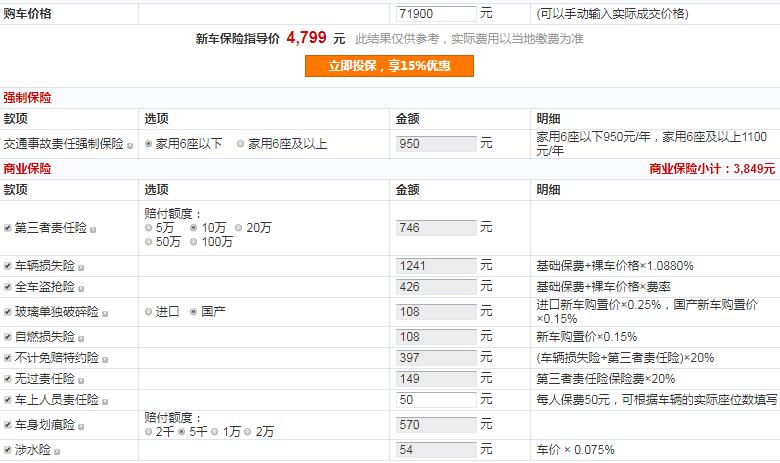Click the red 商业保险 section heading
This screenshot has height=463, width=780.
click(x=27, y=169)
